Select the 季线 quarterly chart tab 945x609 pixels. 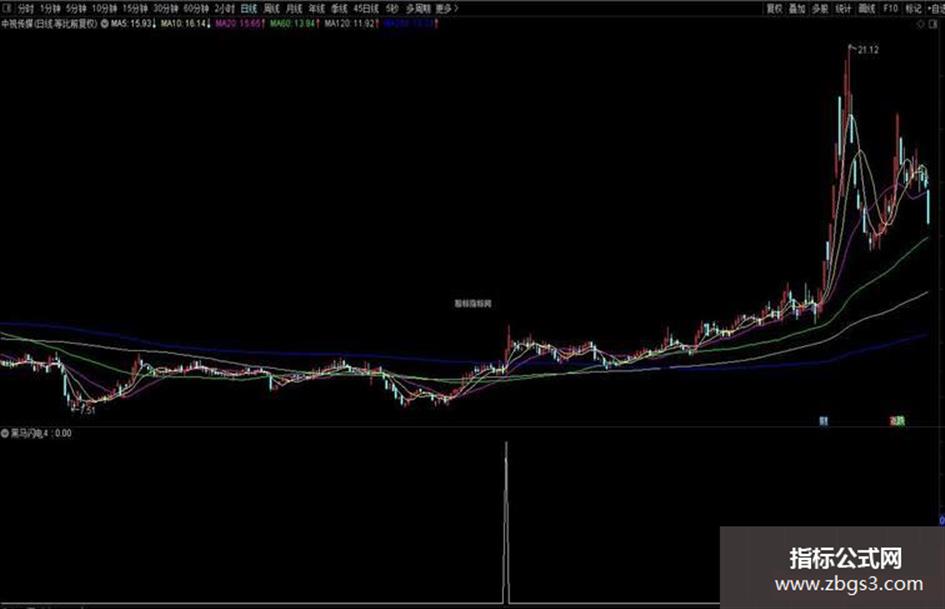tap(339, 8)
